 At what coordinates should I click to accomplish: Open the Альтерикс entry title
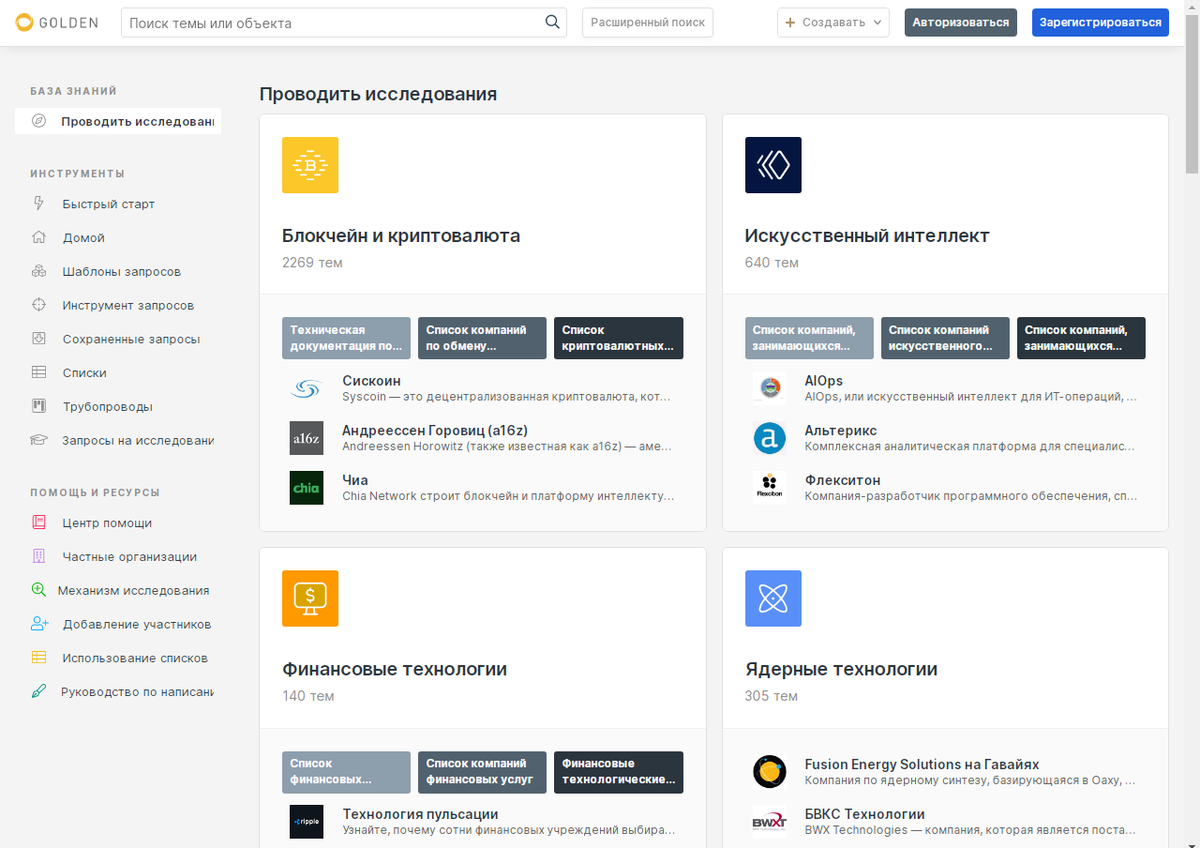(x=841, y=430)
